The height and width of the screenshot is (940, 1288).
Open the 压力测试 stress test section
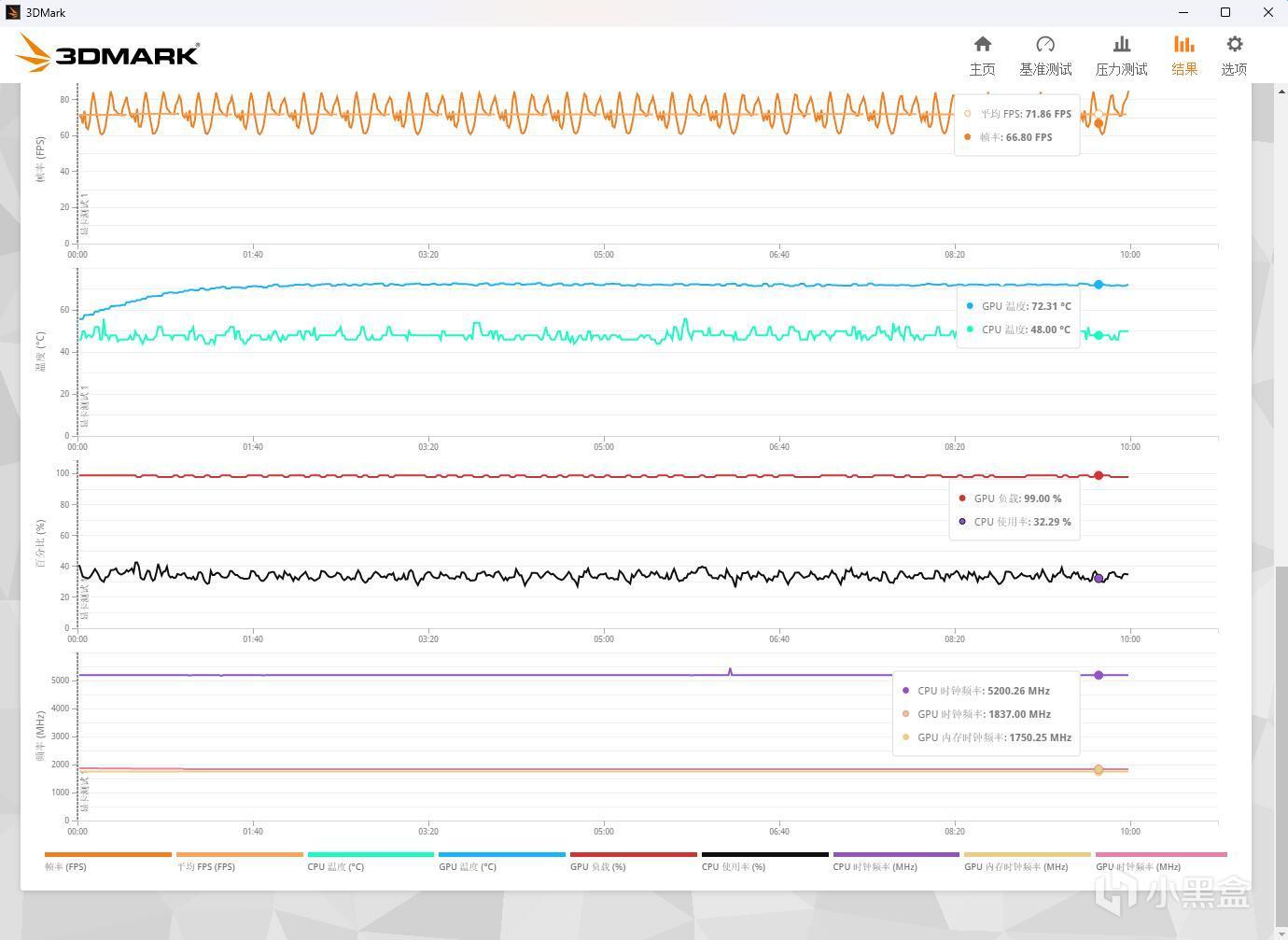click(1121, 56)
